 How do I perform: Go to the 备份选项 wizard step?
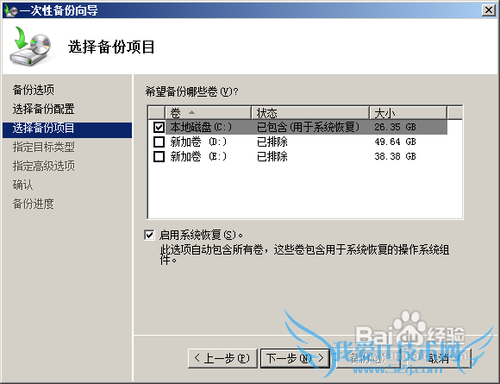pyautogui.click(x=33, y=90)
